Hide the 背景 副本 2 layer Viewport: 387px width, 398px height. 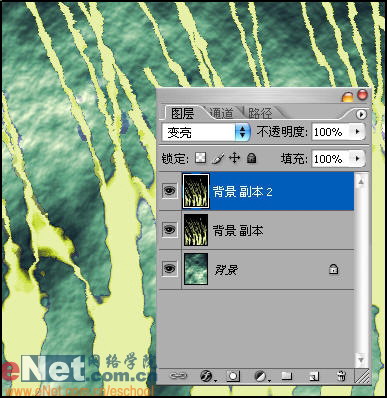point(170,191)
